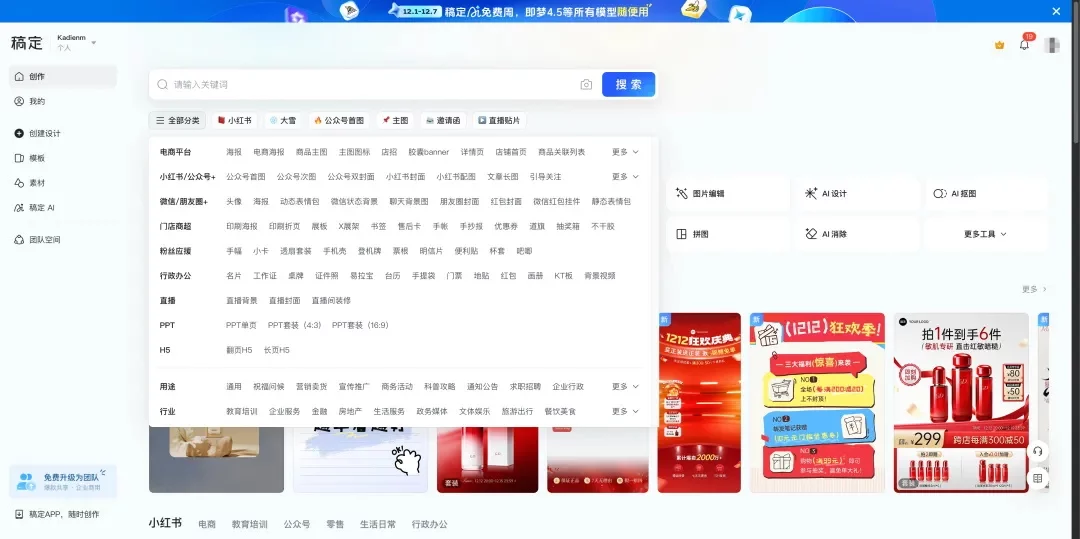
Task: Click 稿定APP，随时创作 download entry
Action: [x=57, y=514]
